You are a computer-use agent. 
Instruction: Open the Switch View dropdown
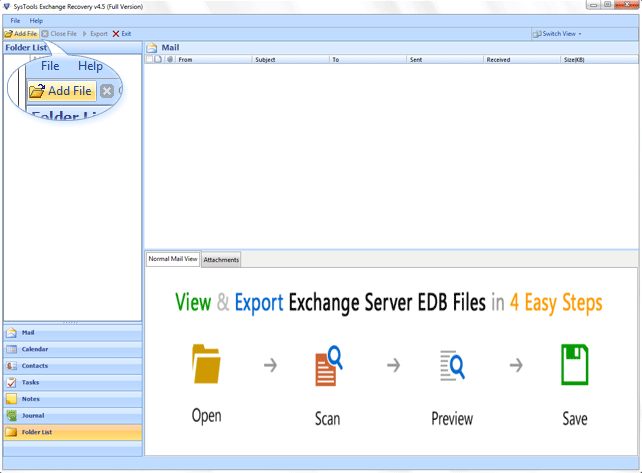(x=557, y=34)
